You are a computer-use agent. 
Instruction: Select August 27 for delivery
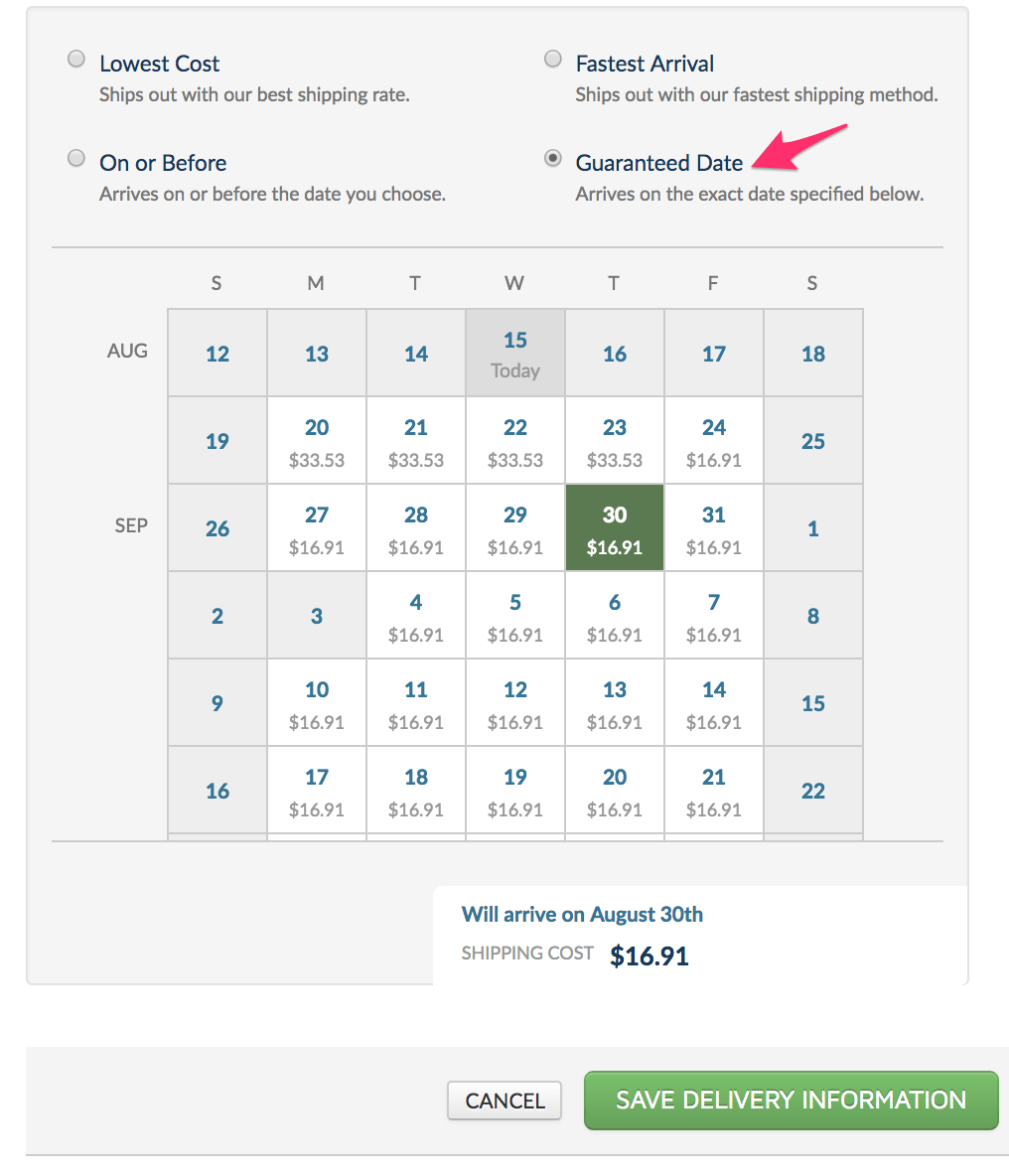pyautogui.click(x=316, y=527)
